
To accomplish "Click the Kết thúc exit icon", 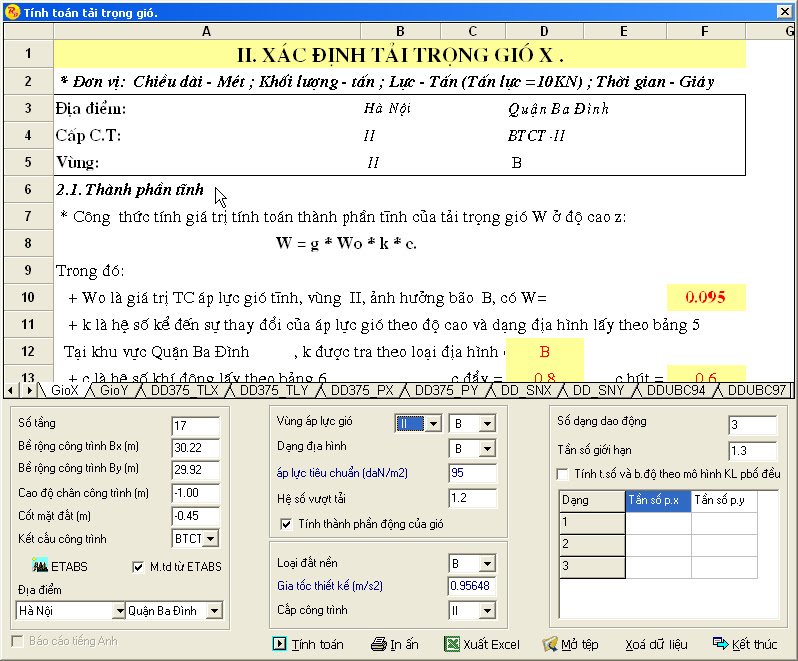I will point(720,643).
